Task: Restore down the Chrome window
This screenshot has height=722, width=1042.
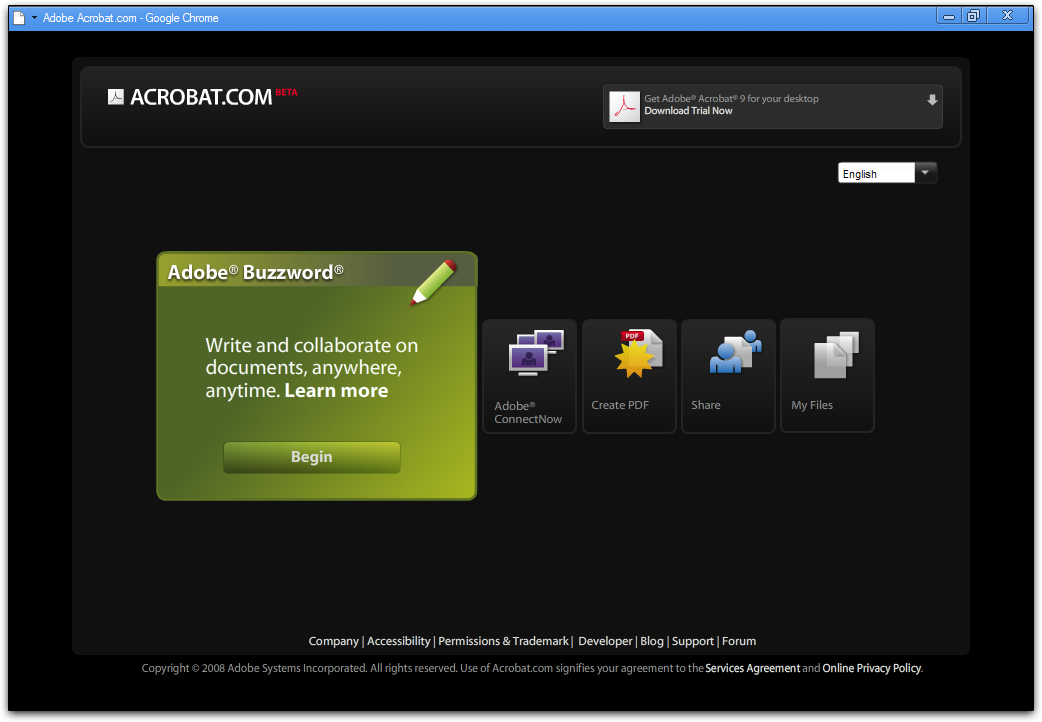Action: coord(974,16)
